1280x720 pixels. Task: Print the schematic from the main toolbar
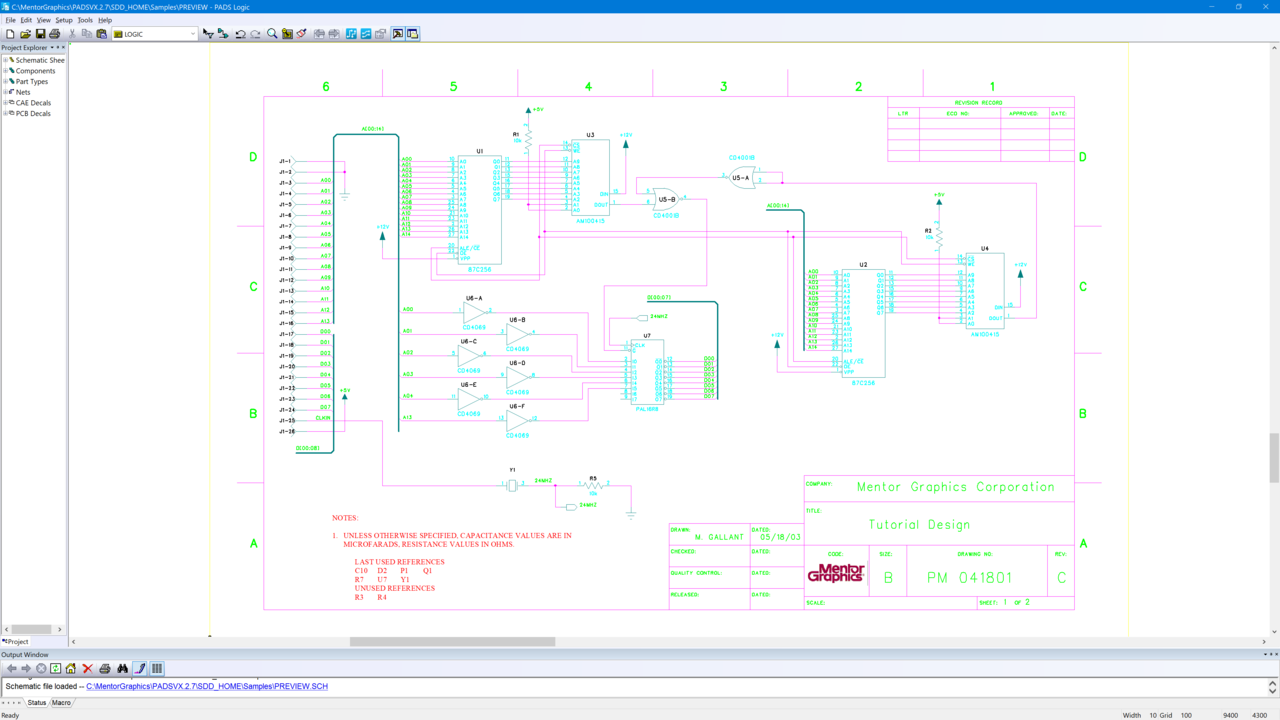55,34
